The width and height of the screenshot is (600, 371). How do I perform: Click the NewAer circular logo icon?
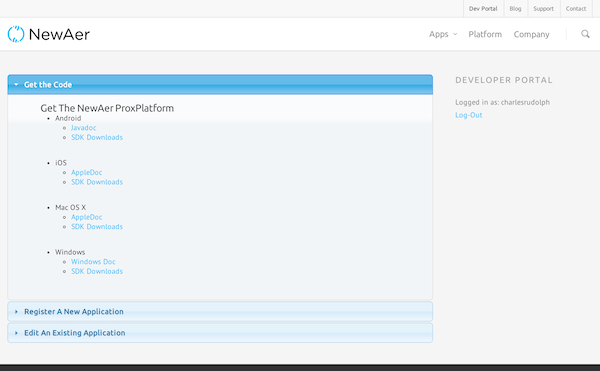click(x=16, y=34)
